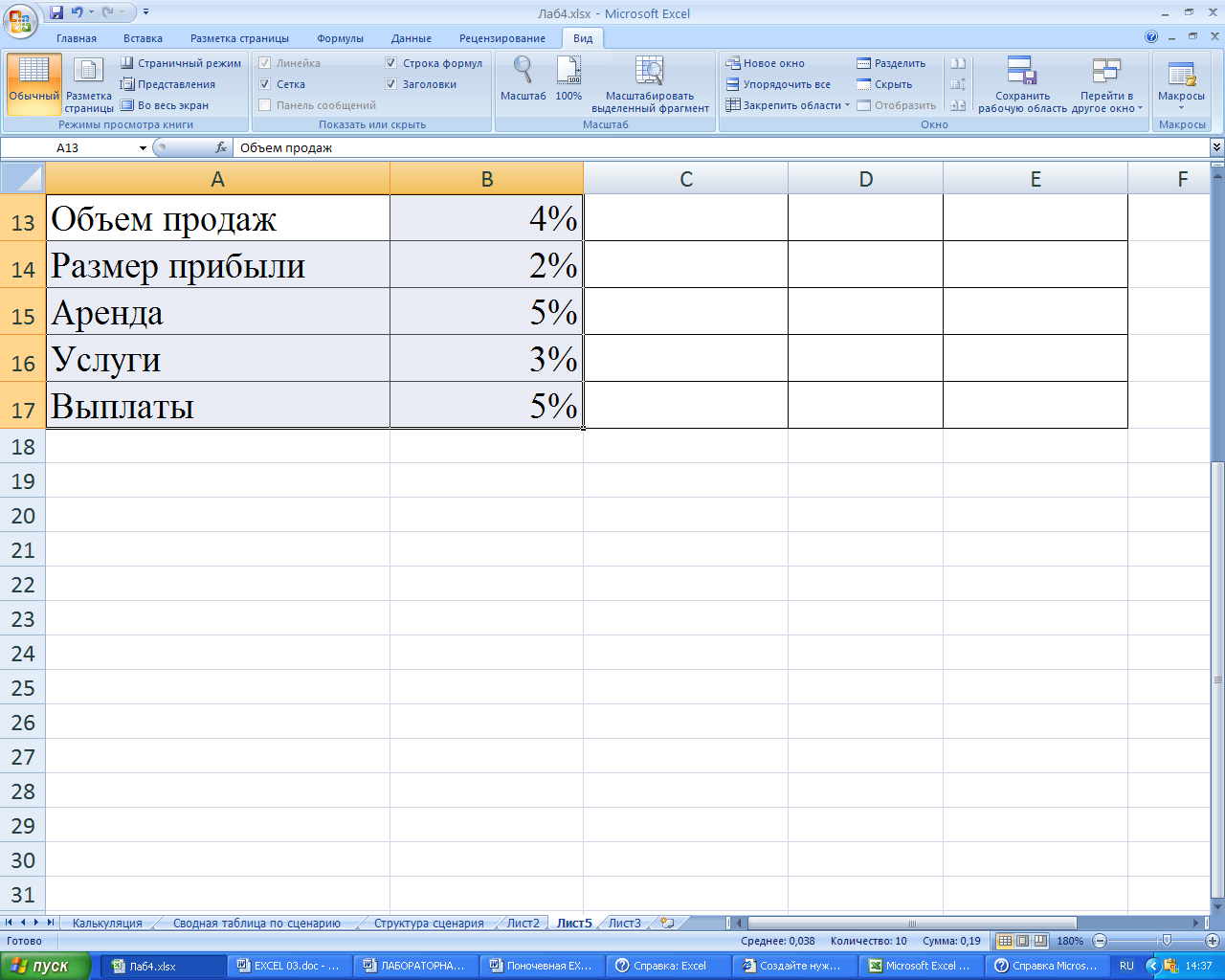Open Справка: Excel taskbar item
1225x980 pixels.
pos(669,966)
